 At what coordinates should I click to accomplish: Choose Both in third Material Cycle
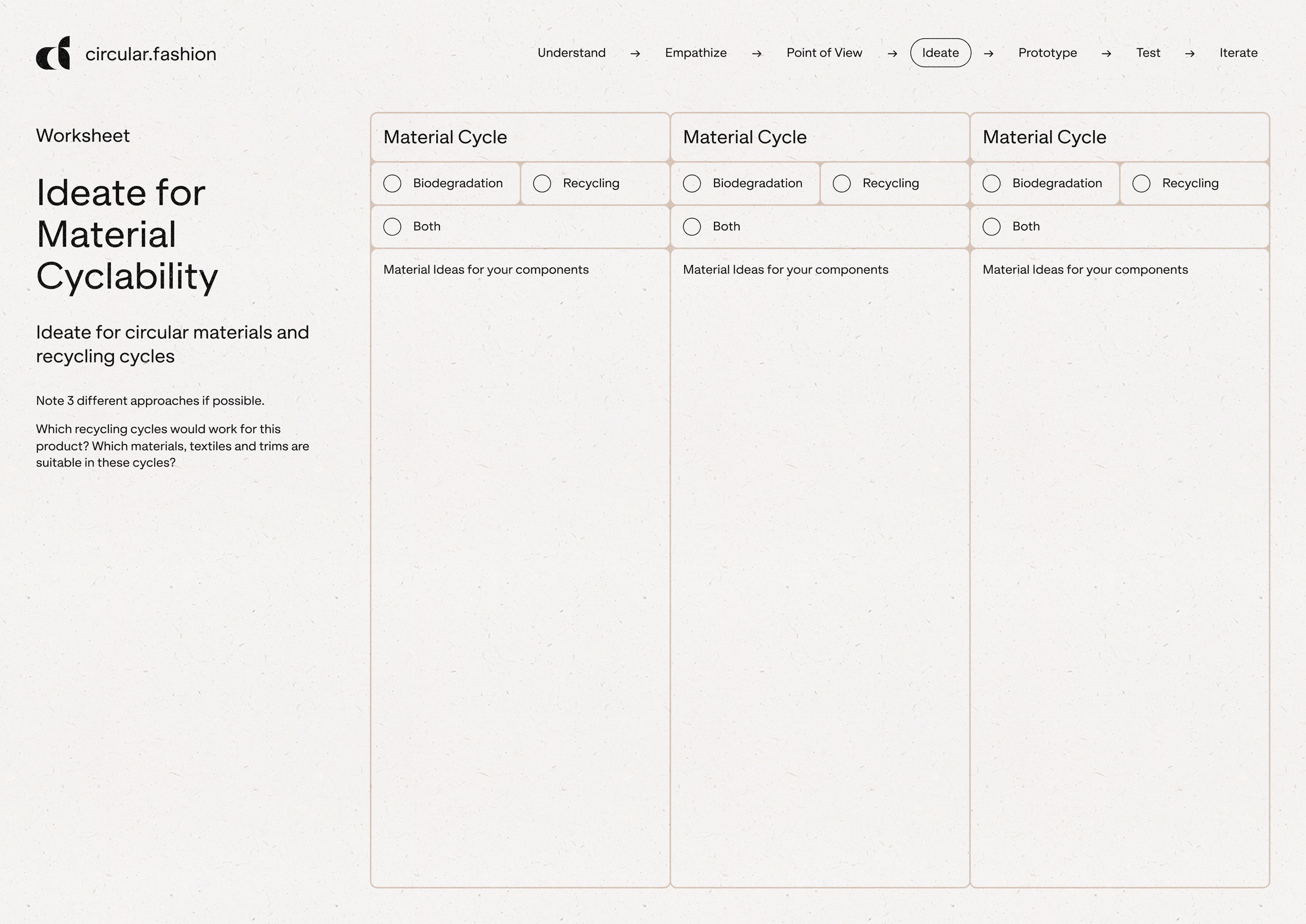(x=991, y=226)
